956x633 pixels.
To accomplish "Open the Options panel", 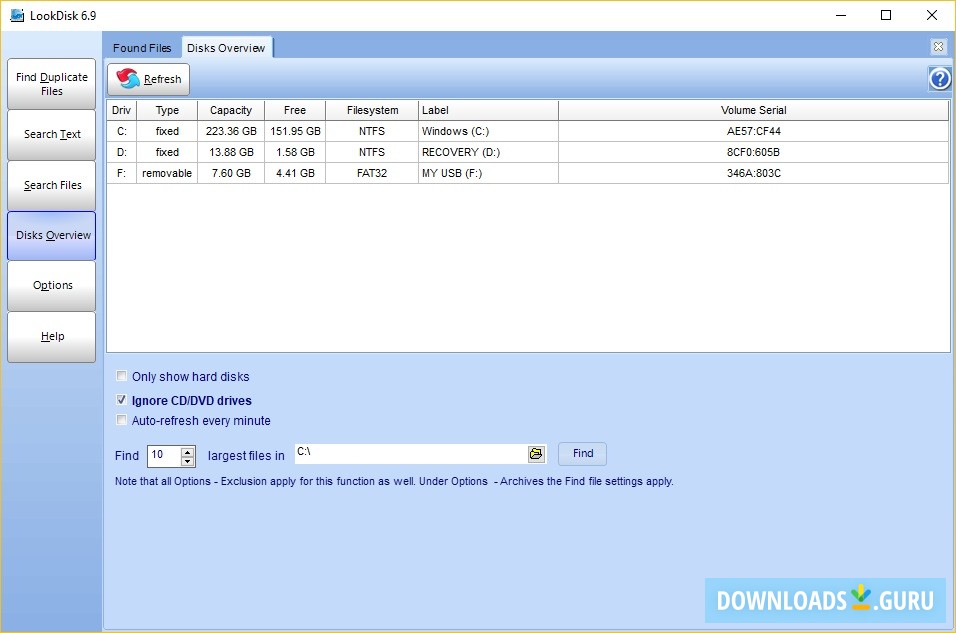I will [x=51, y=285].
